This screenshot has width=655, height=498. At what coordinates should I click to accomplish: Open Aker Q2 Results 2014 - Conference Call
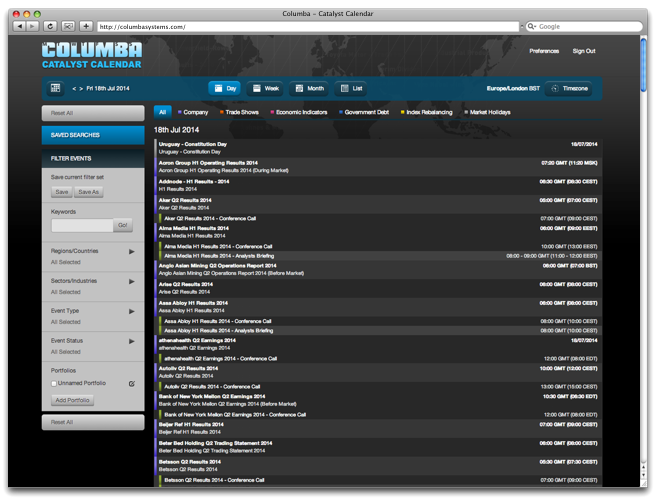(x=381, y=219)
